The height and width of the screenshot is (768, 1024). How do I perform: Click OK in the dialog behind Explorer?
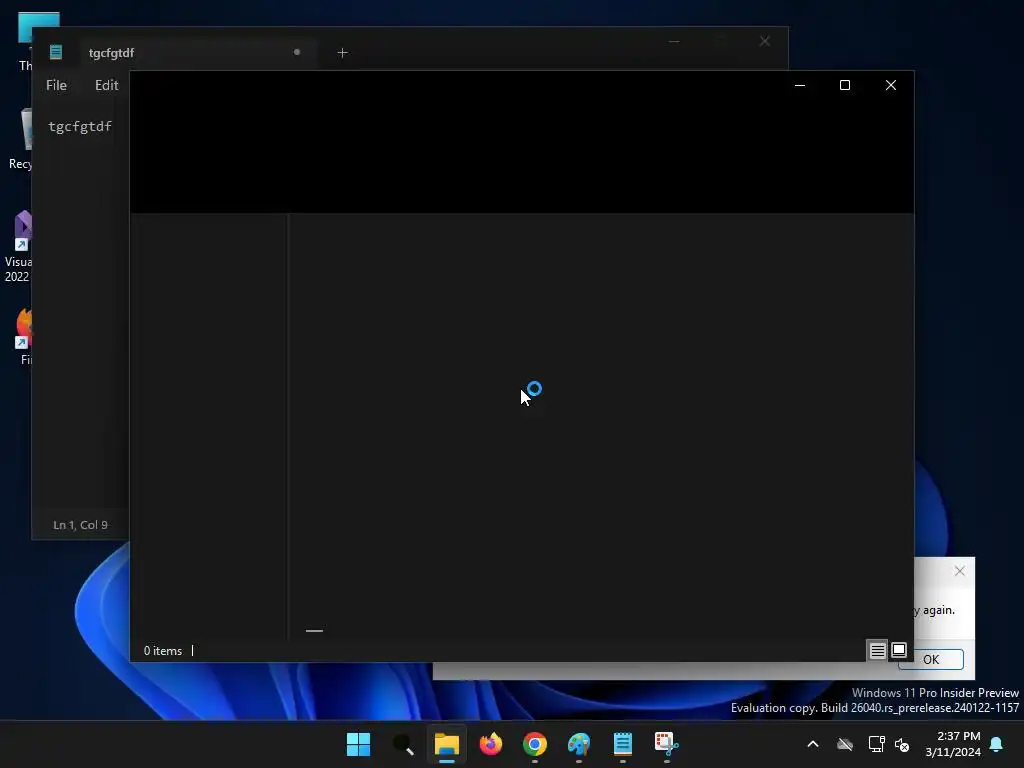tap(931, 660)
